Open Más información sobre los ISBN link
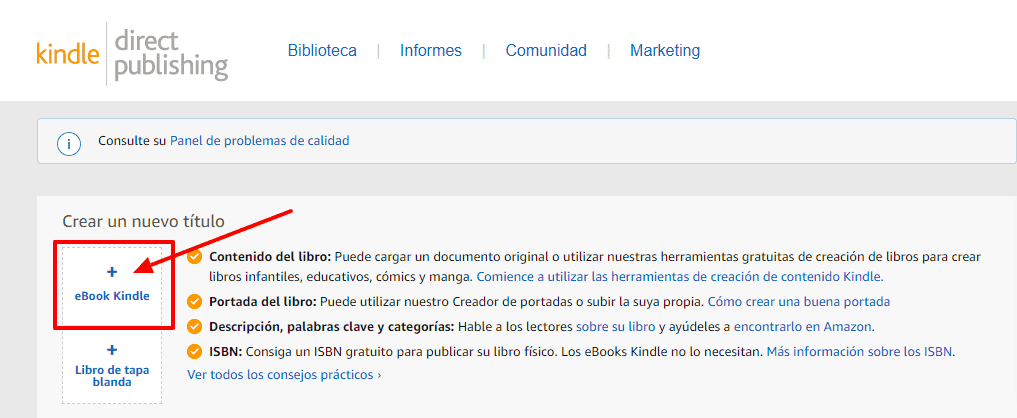Screen dimensions: 1017x418 tap(859, 352)
